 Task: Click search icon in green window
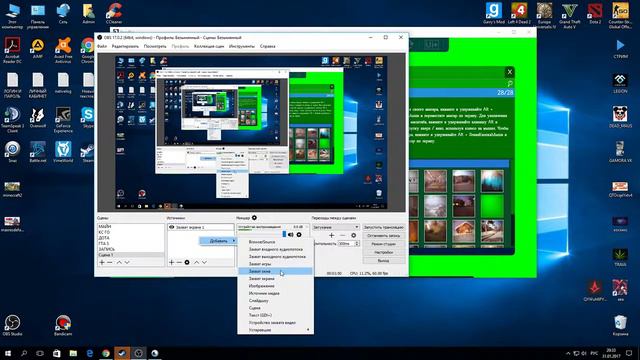[x=510, y=84]
